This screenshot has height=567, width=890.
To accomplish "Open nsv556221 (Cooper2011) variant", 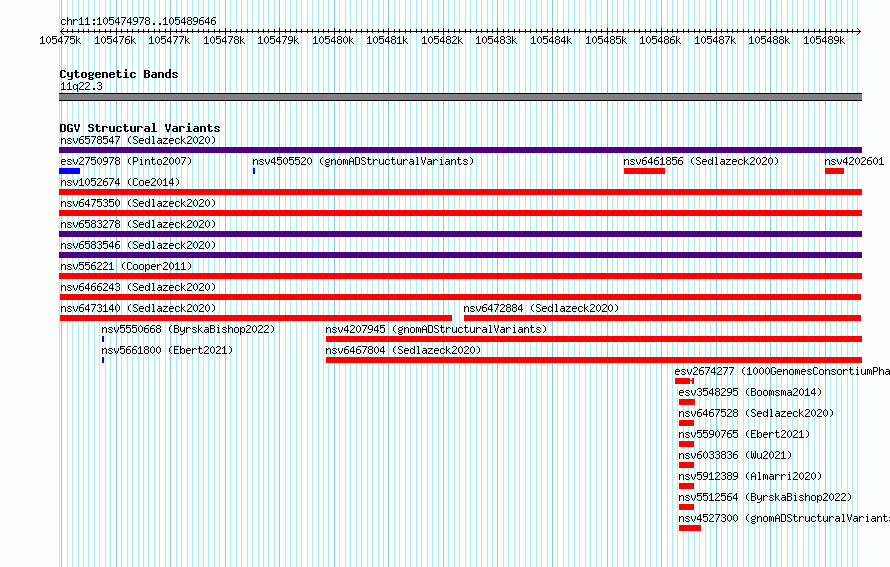I will click(x=126, y=266).
